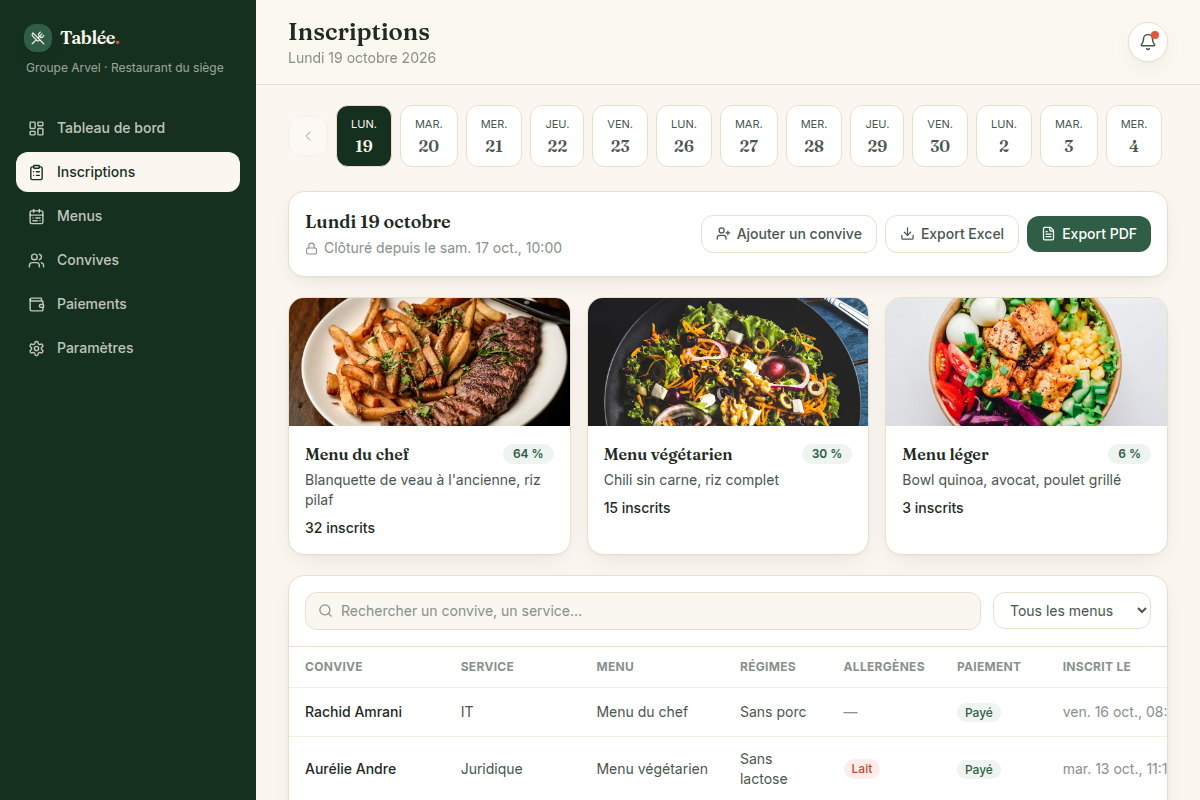Select the LUN. 19 date tab
Viewport: 1200px width, 800px height.
(364, 136)
